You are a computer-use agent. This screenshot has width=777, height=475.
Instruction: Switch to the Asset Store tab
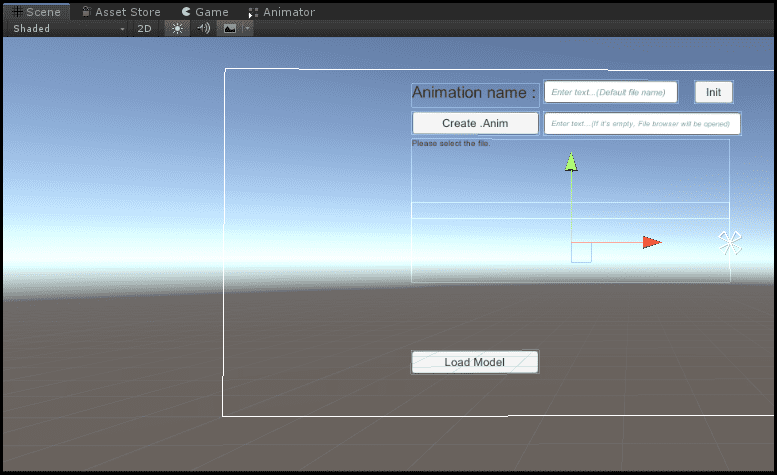point(121,12)
